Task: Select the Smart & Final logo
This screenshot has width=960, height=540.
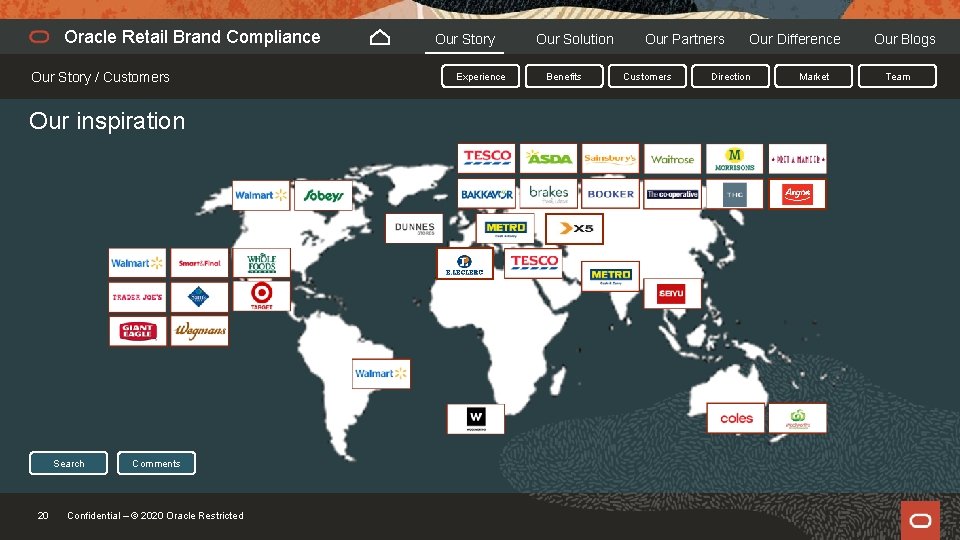Action: coord(200,263)
